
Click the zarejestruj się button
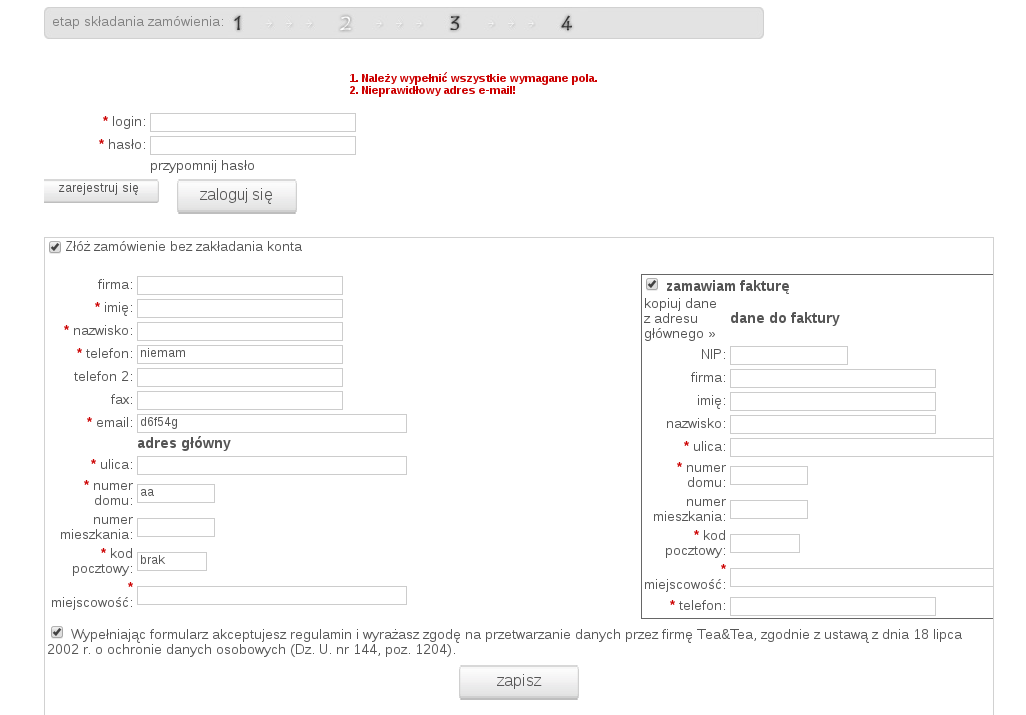101,190
